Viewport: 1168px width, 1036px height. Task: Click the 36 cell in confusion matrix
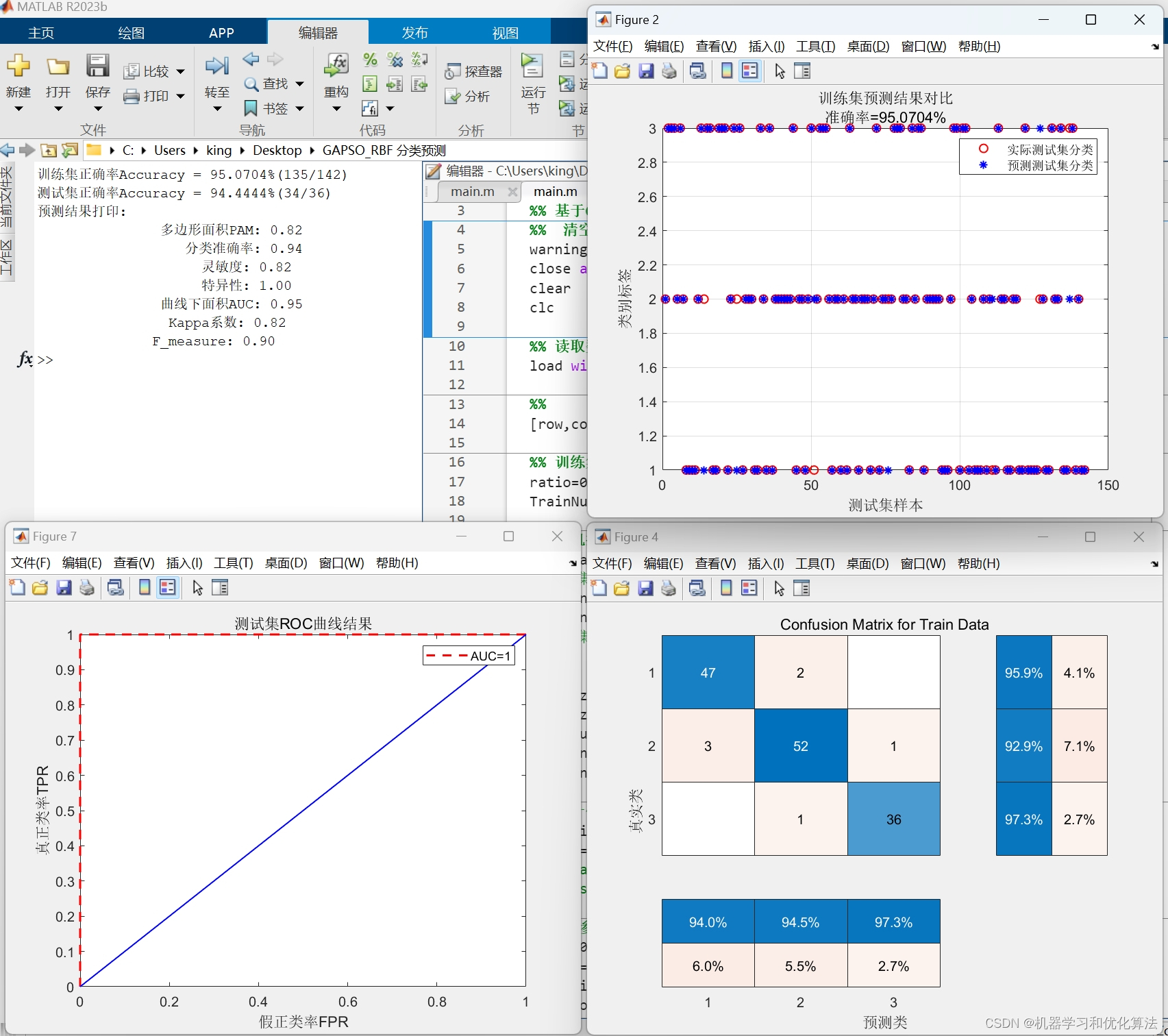pyautogui.click(x=894, y=819)
